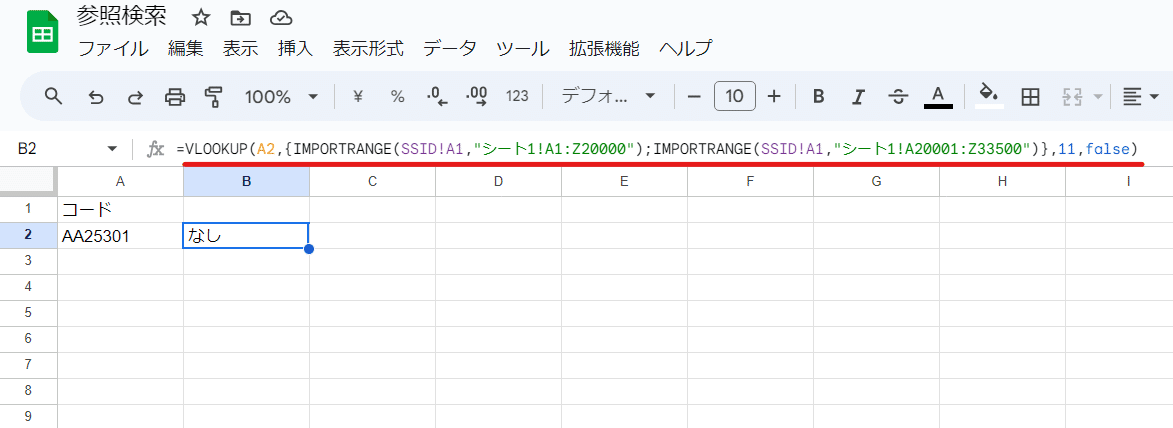Select the paint format roller icon
Screen dimensions: 1173x428
(x=214, y=96)
